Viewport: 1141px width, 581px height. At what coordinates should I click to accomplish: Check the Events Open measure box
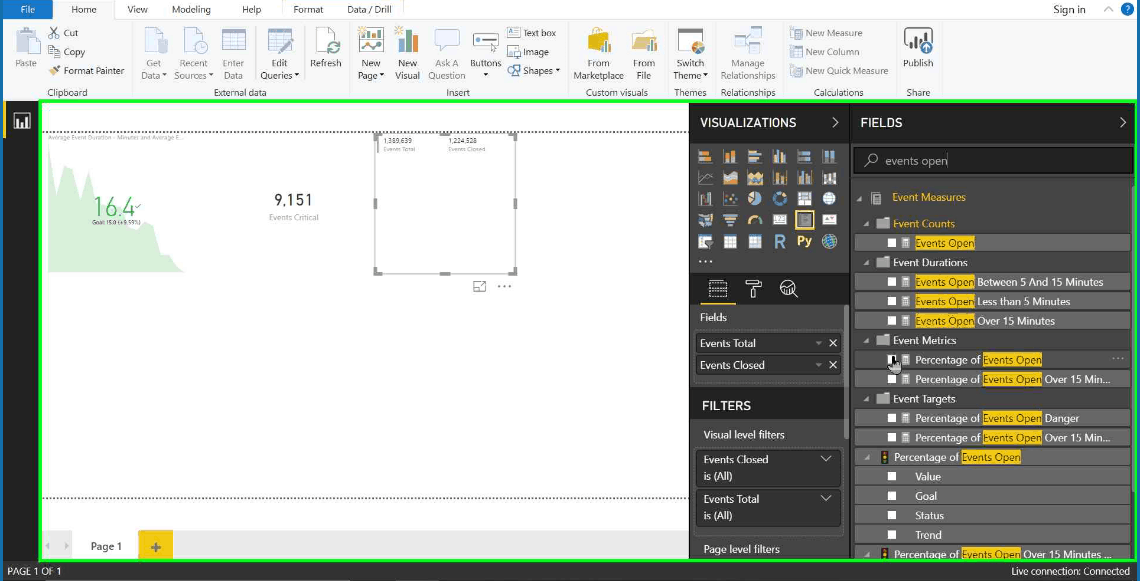click(x=892, y=243)
